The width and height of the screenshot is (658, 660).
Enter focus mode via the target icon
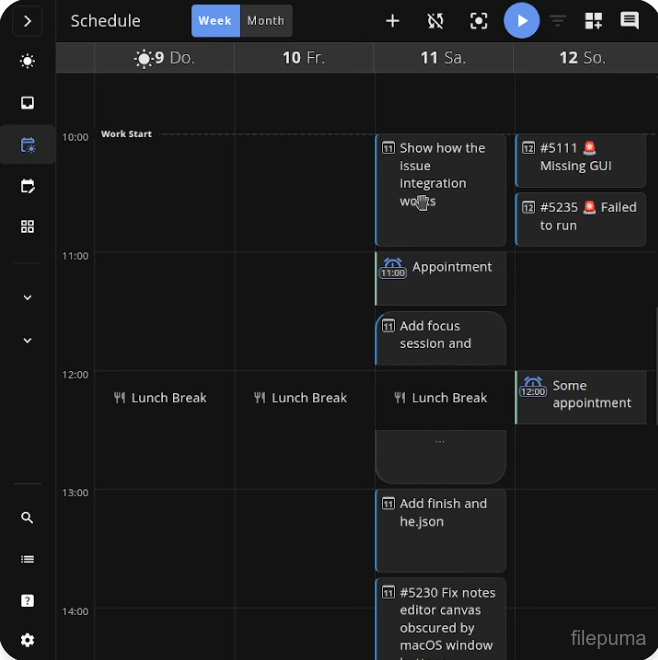click(x=479, y=21)
